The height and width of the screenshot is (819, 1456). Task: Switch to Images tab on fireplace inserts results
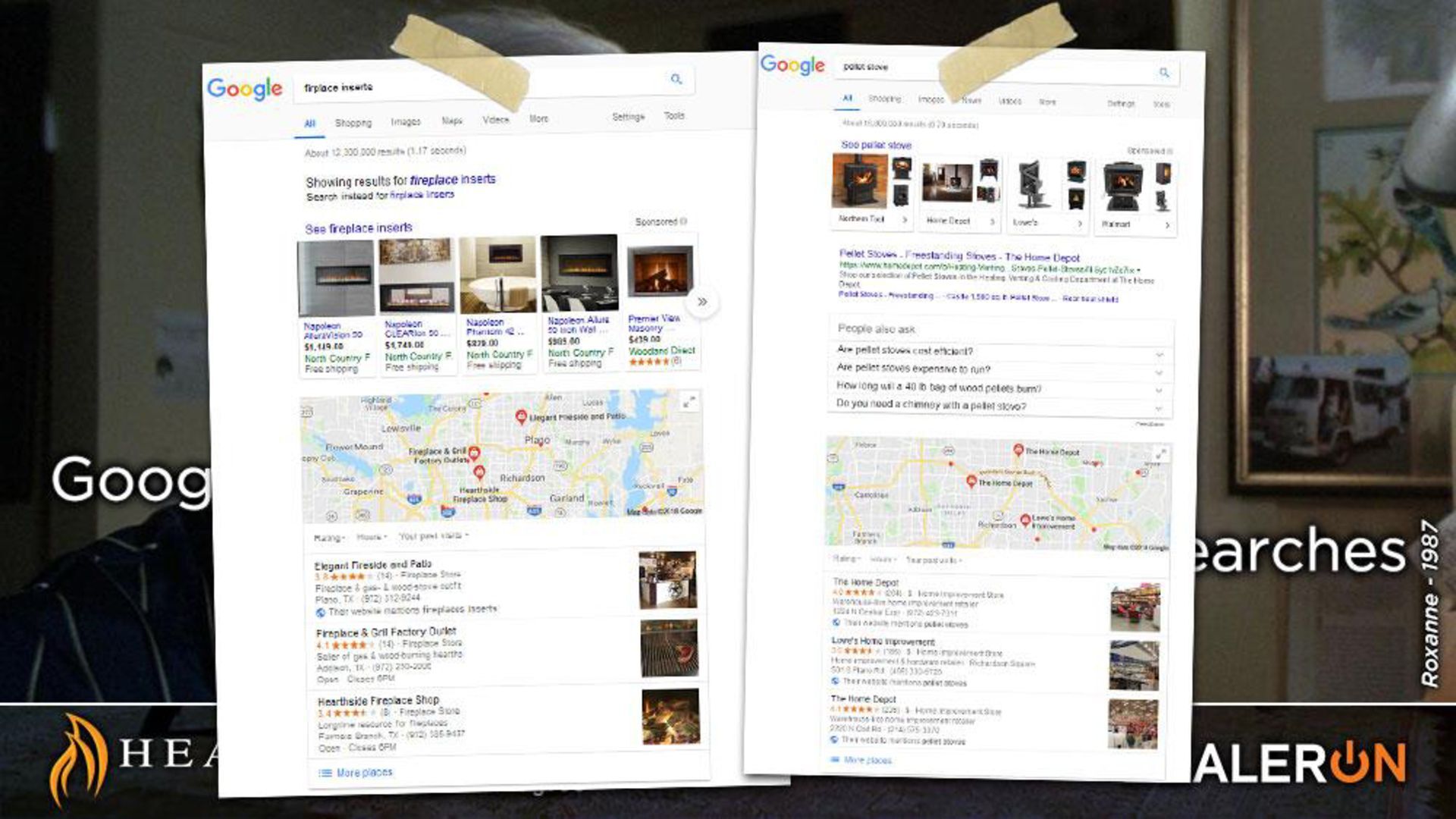(406, 121)
